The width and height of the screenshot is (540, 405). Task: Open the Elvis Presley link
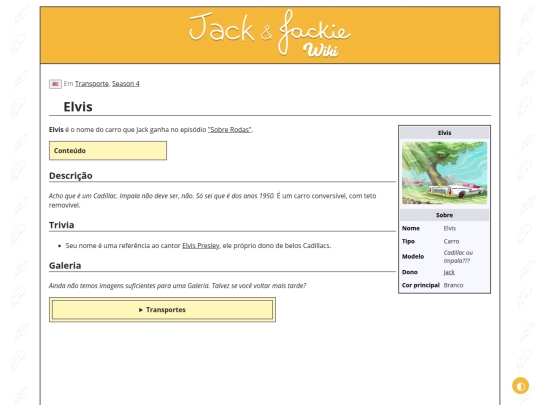pos(201,246)
